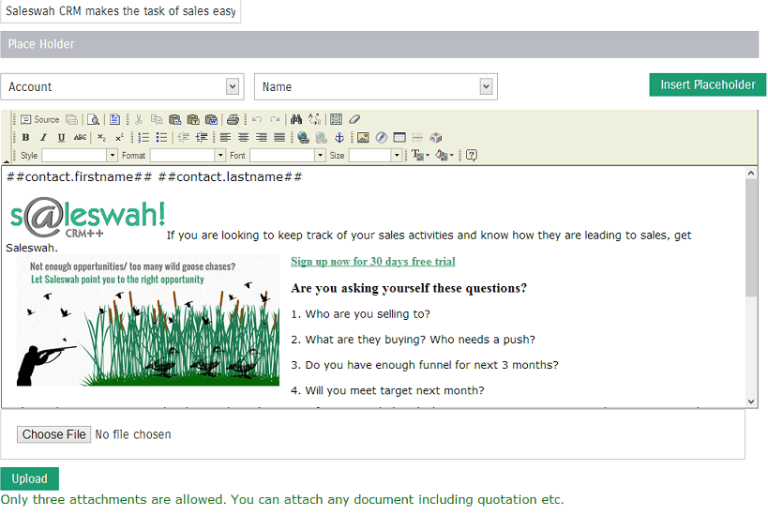Open the About editor help icon
The image size is (768, 516).
pos(472,156)
